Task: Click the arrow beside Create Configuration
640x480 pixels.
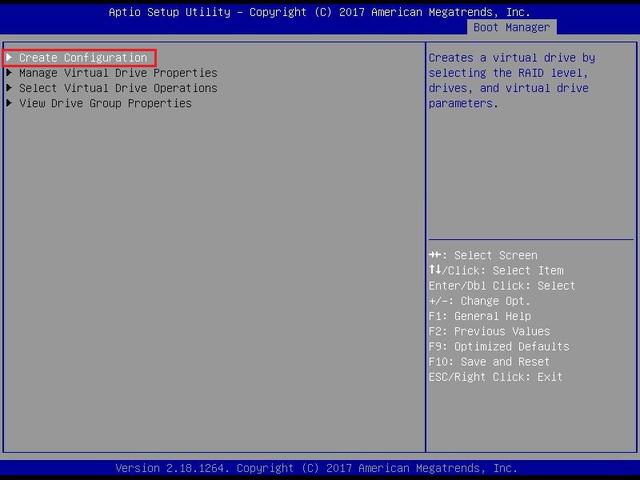Action: 10,58
